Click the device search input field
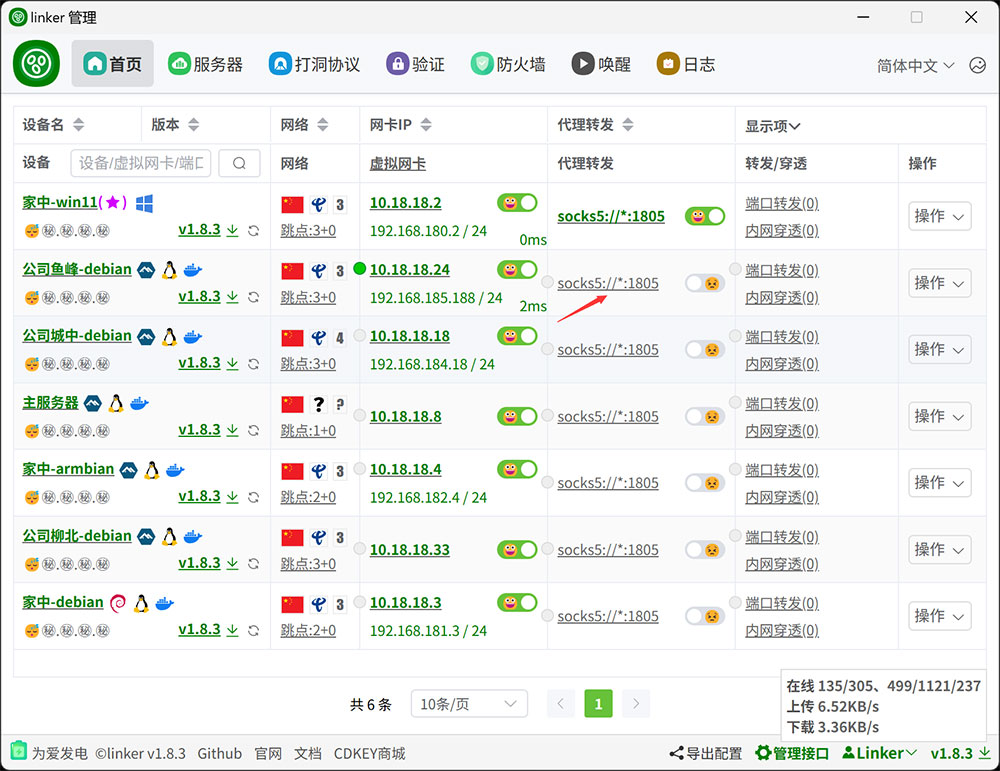The height and width of the screenshot is (771, 1000). tap(140, 164)
